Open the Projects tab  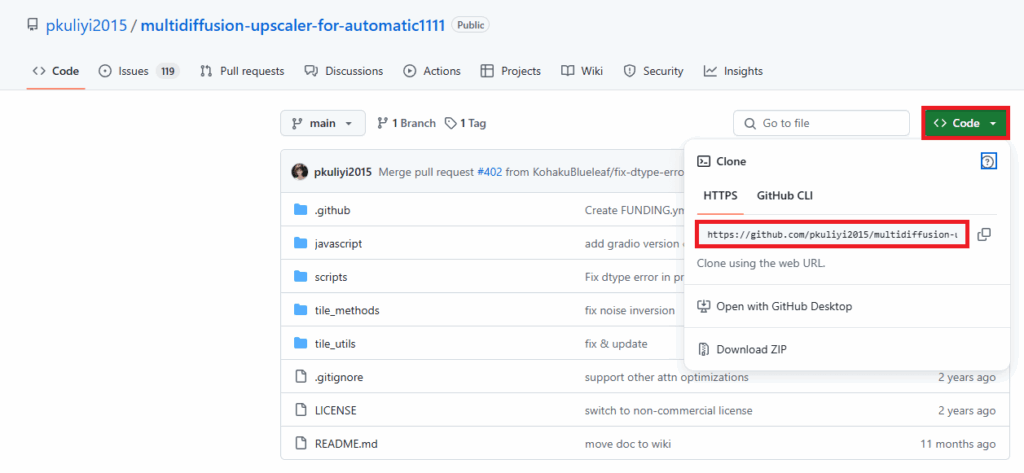(511, 71)
